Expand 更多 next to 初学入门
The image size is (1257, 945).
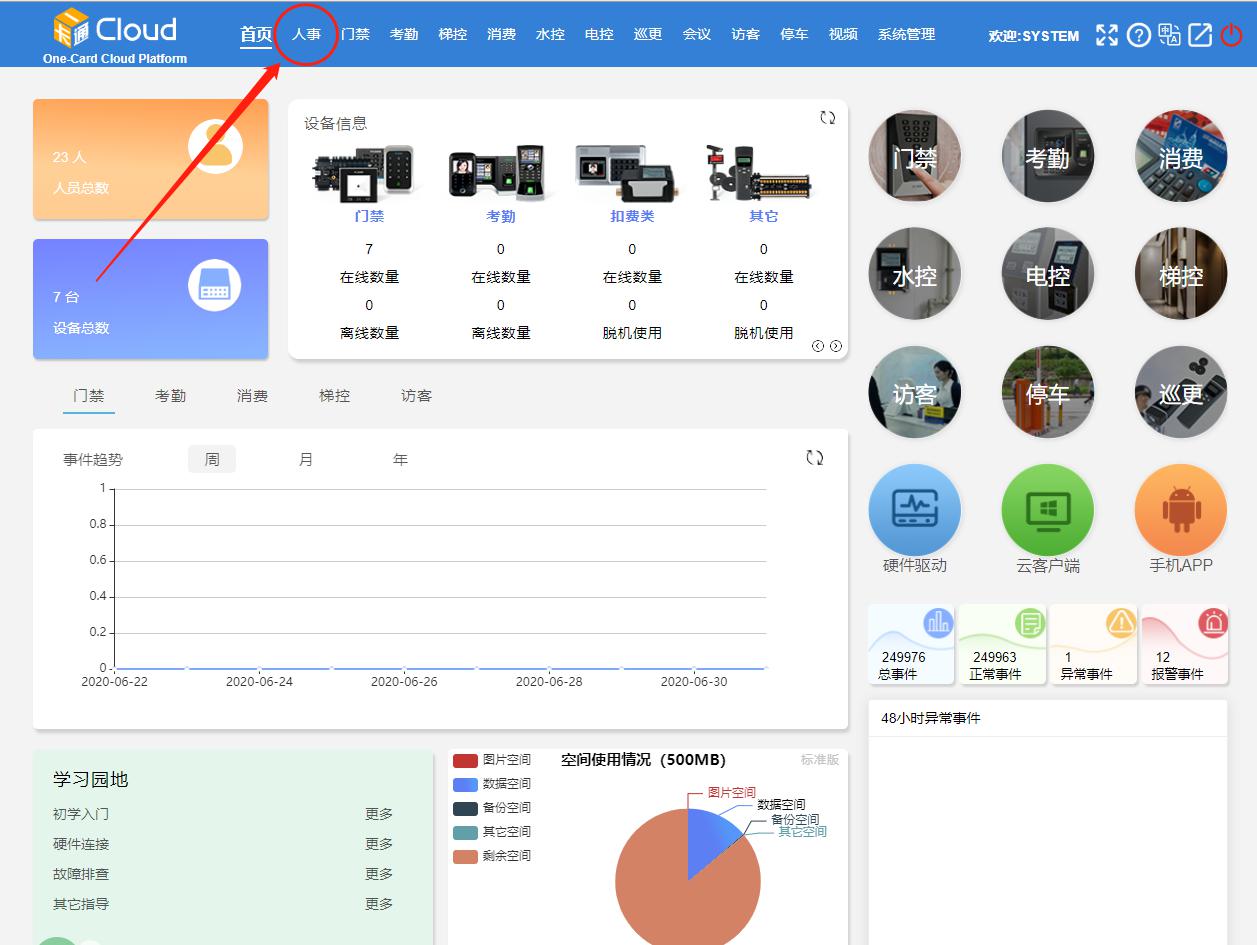point(379,814)
